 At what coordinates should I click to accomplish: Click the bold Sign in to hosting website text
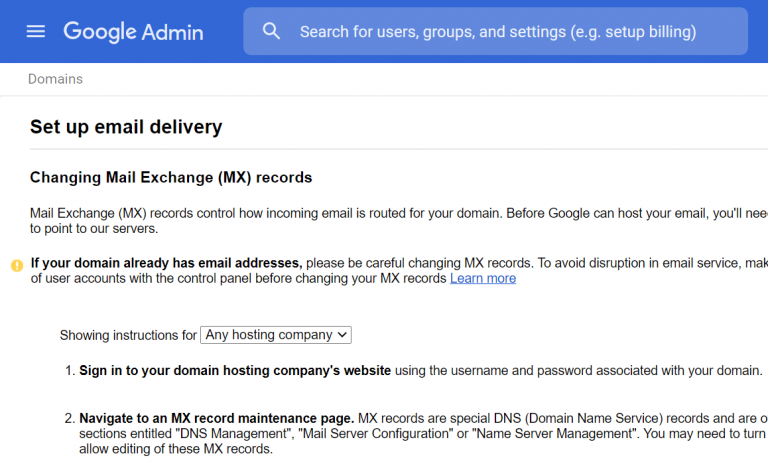[235, 370]
